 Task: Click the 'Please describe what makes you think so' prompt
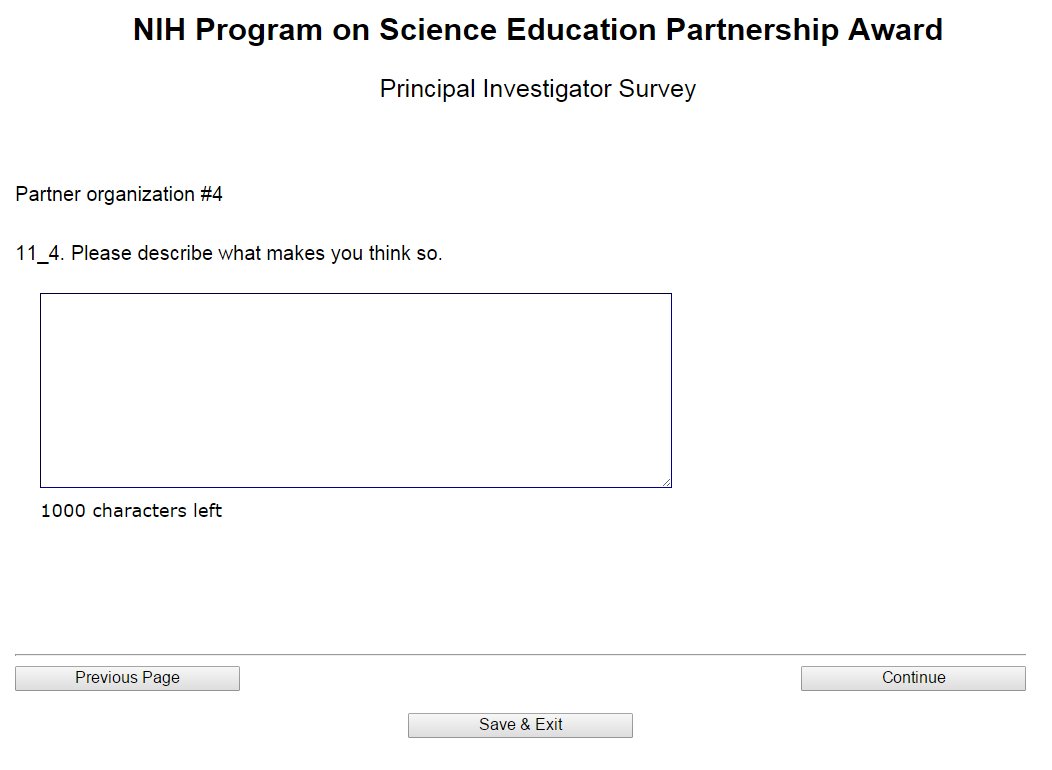pos(257,254)
